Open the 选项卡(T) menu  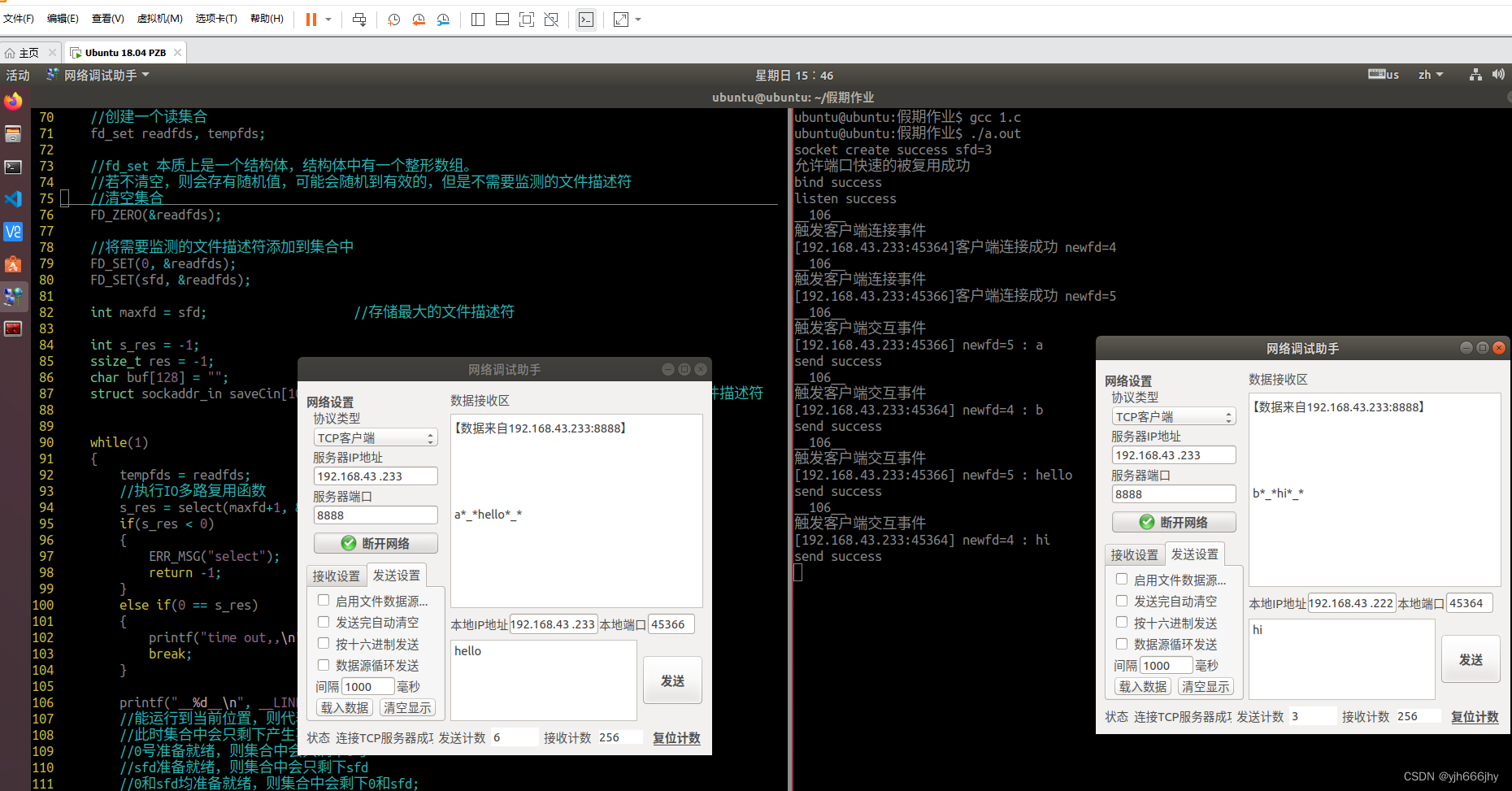click(216, 19)
